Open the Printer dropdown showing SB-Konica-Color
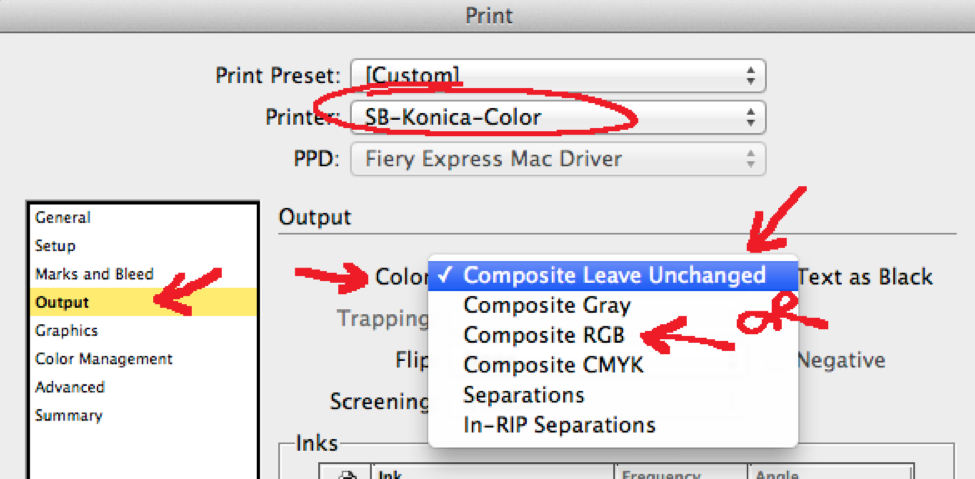The image size is (975, 479). pyautogui.click(x=558, y=117)
